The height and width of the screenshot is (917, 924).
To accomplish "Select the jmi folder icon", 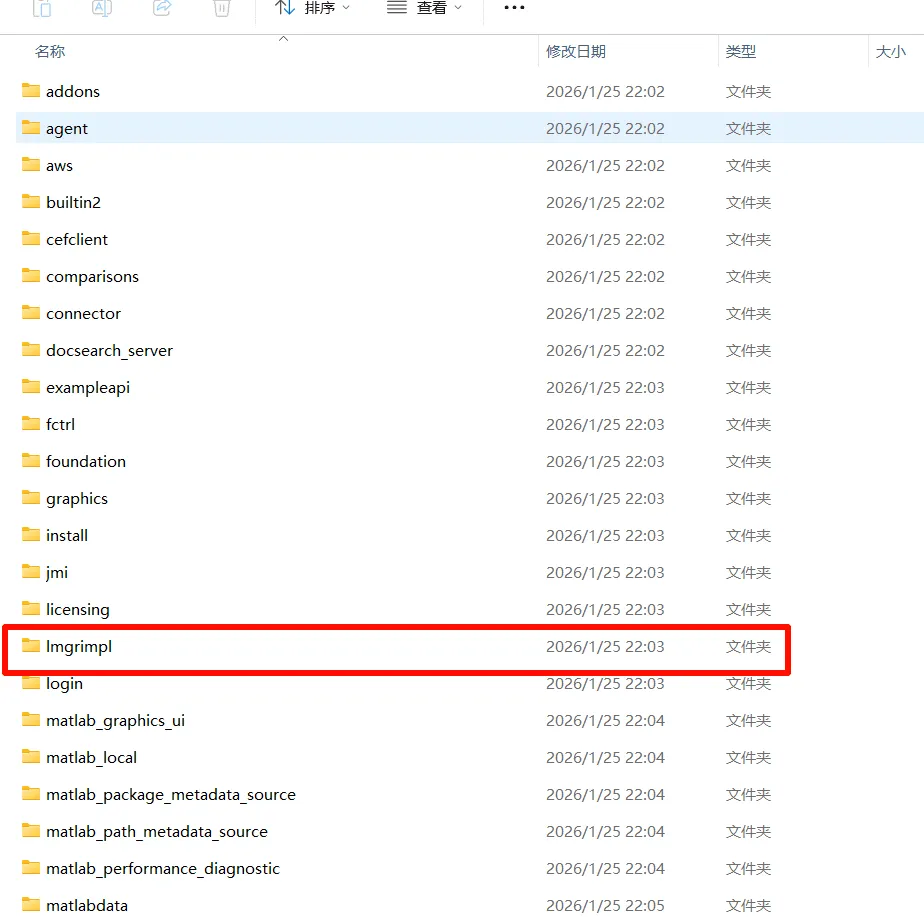I will 31,572.
